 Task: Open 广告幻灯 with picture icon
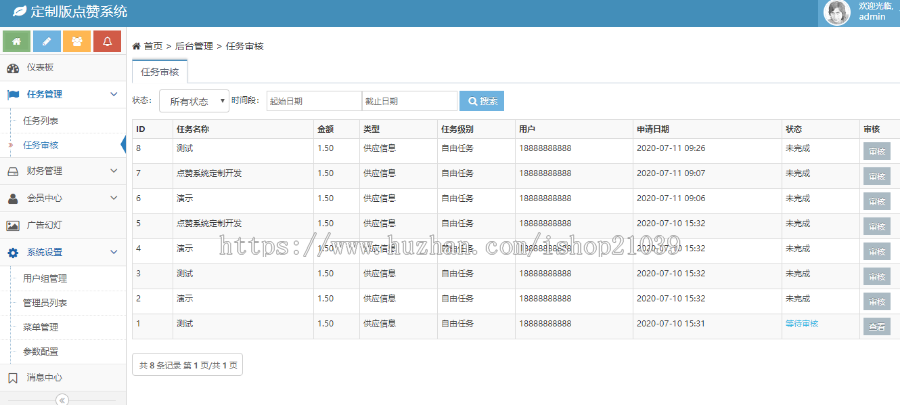(44, 226)
